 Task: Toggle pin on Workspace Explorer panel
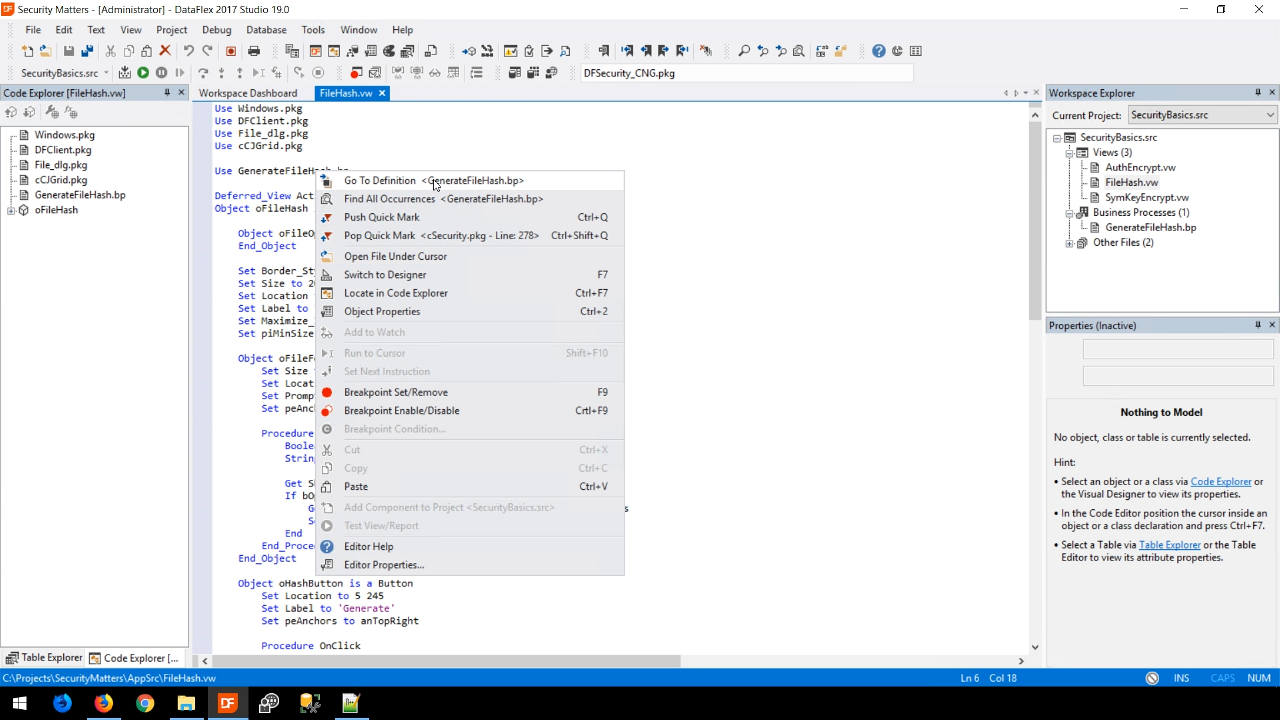coord(1257,93)
